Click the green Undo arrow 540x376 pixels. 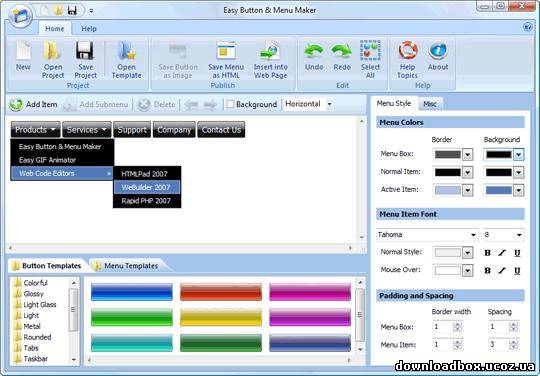pyautogui.click(x=314, y=51)
